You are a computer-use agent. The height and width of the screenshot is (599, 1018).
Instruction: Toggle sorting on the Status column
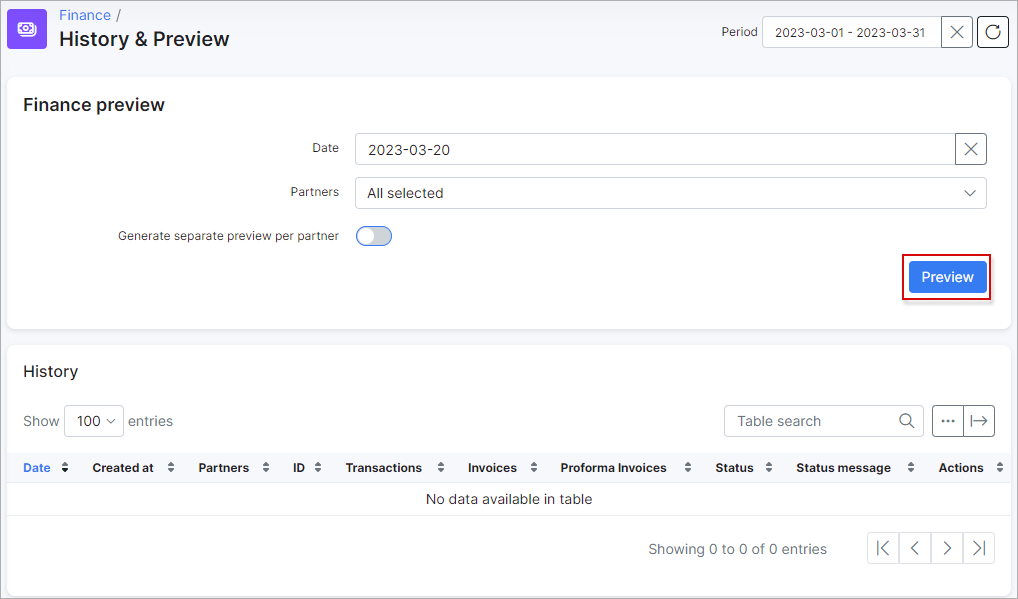[770, 467]
